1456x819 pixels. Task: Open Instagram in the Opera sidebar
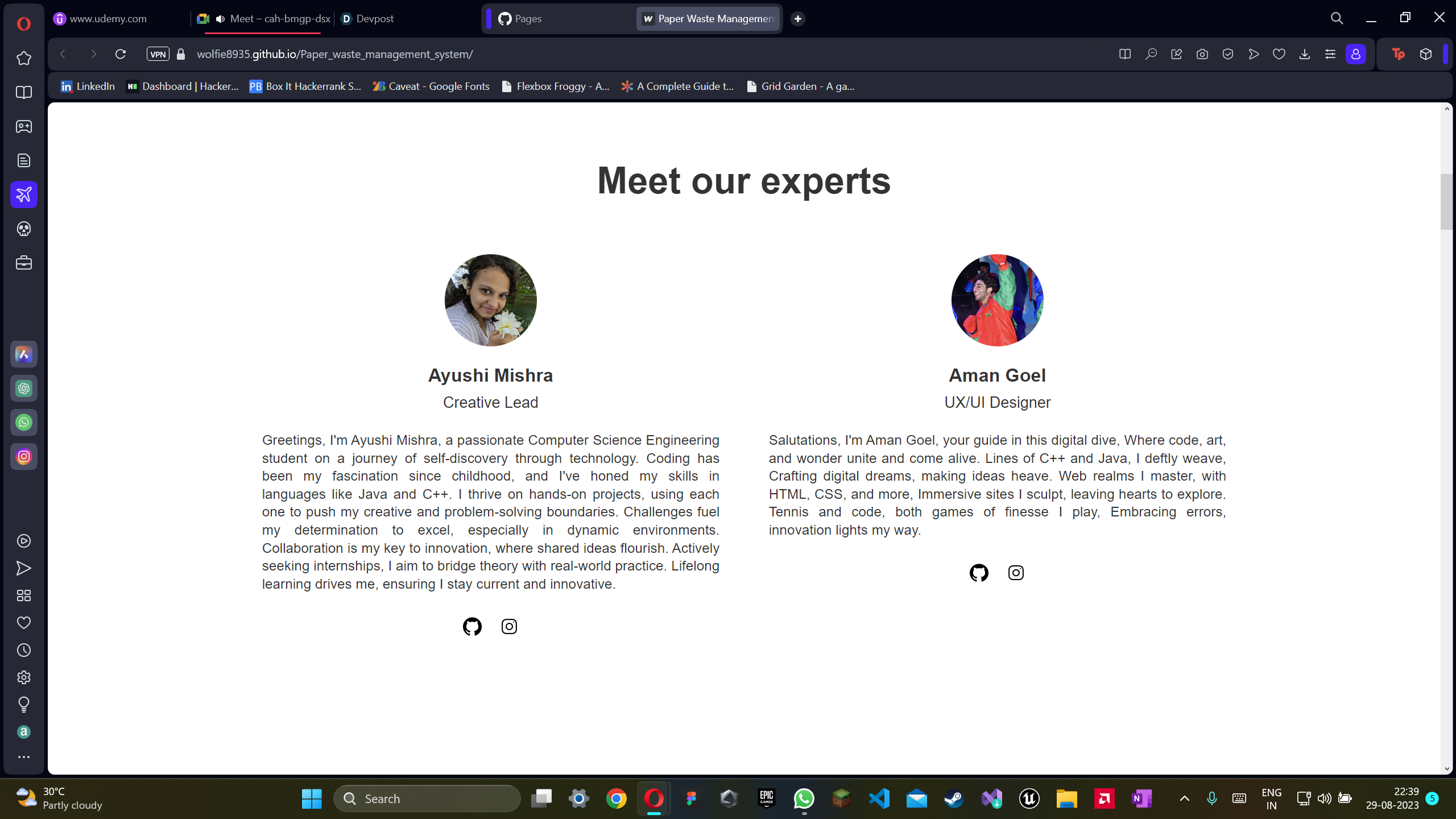pos(23,457)
